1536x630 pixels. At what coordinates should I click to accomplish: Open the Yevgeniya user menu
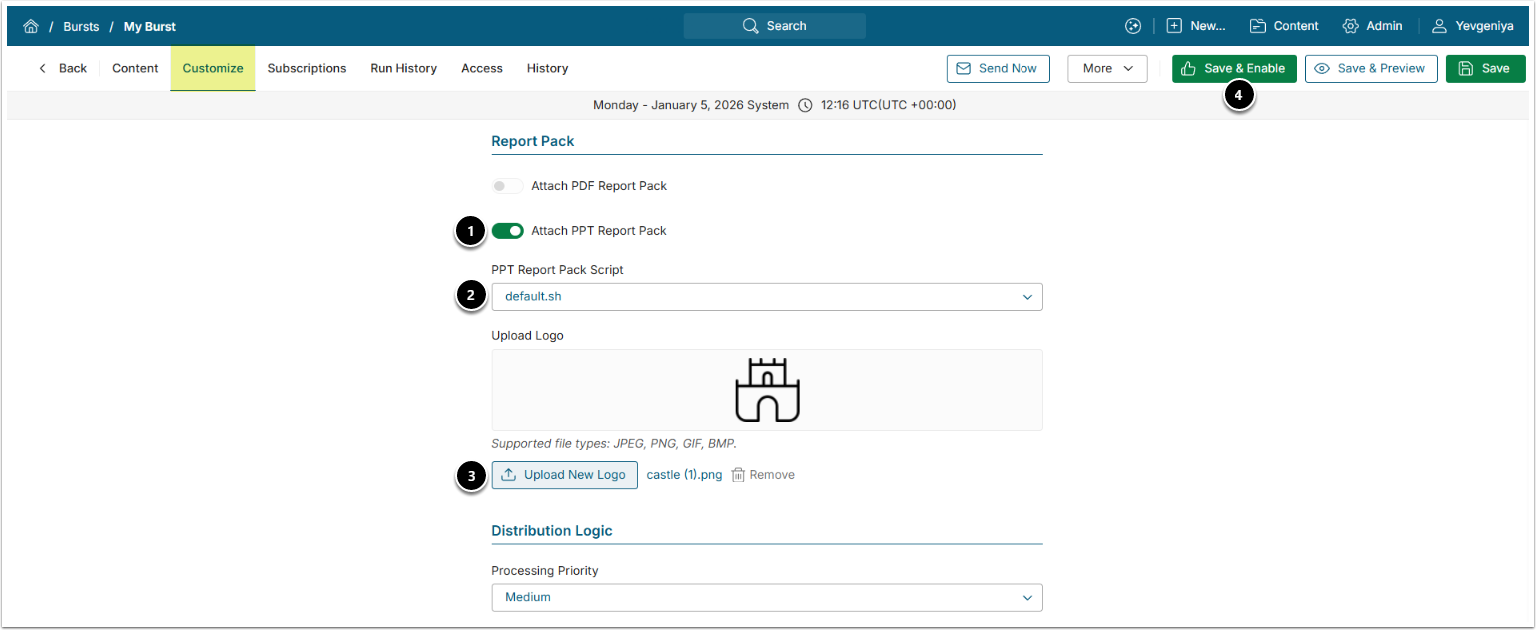pyautogui.click(x=1472, y=26)
